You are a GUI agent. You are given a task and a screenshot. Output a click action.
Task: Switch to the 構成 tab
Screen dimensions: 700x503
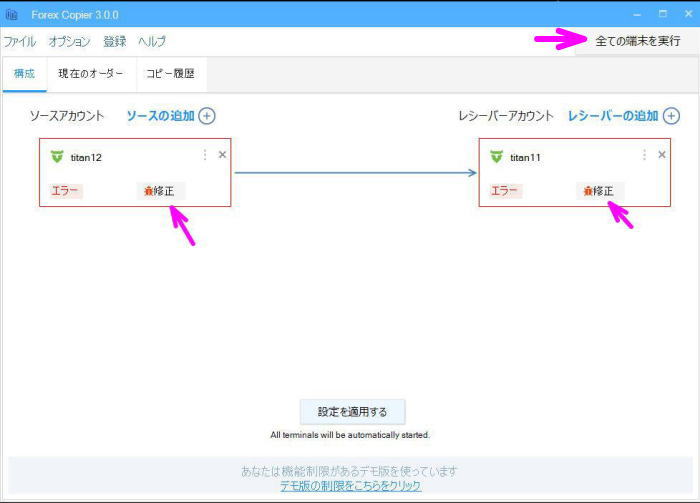(24, 74)
